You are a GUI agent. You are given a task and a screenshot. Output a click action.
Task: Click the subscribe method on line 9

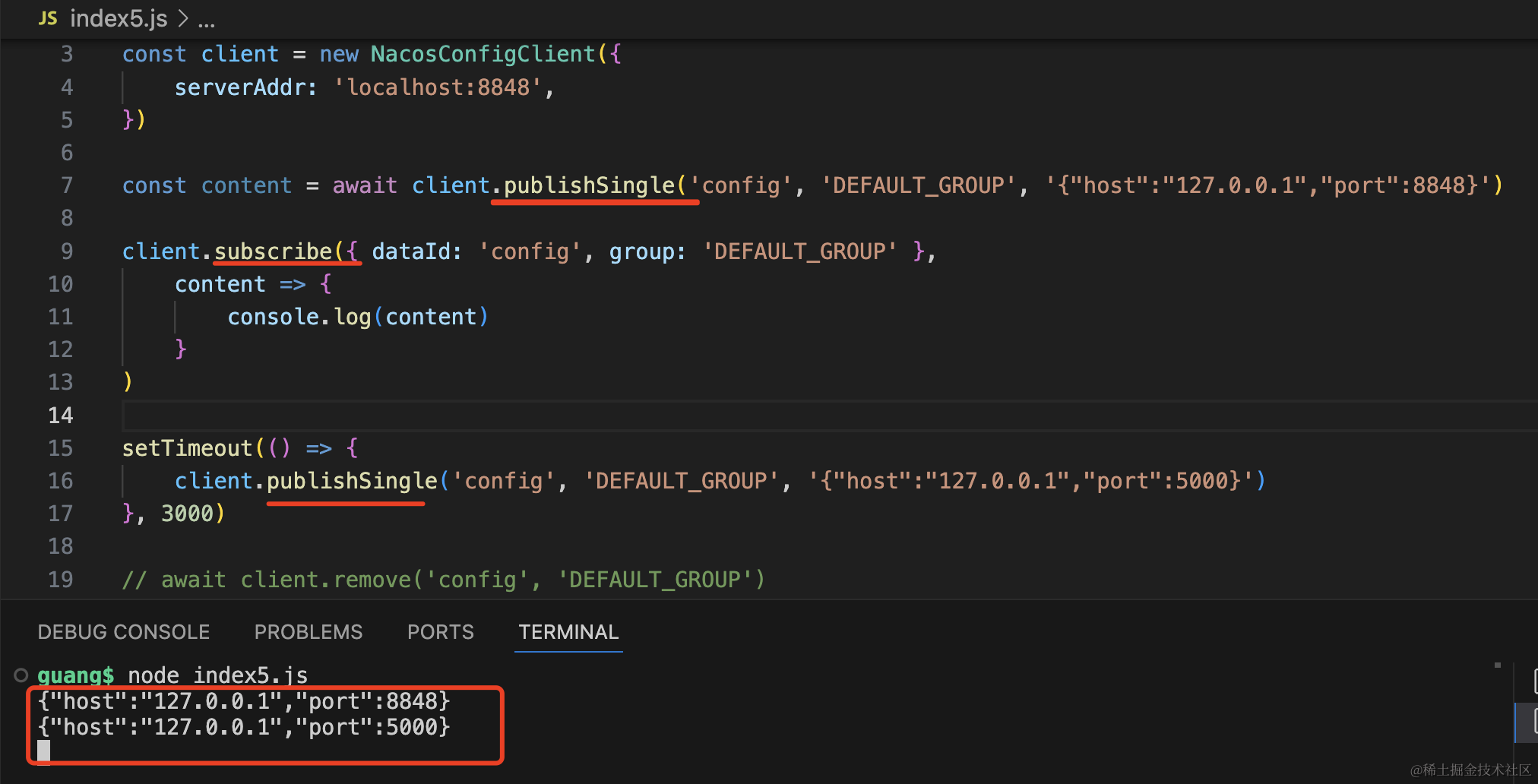(273, 251)
